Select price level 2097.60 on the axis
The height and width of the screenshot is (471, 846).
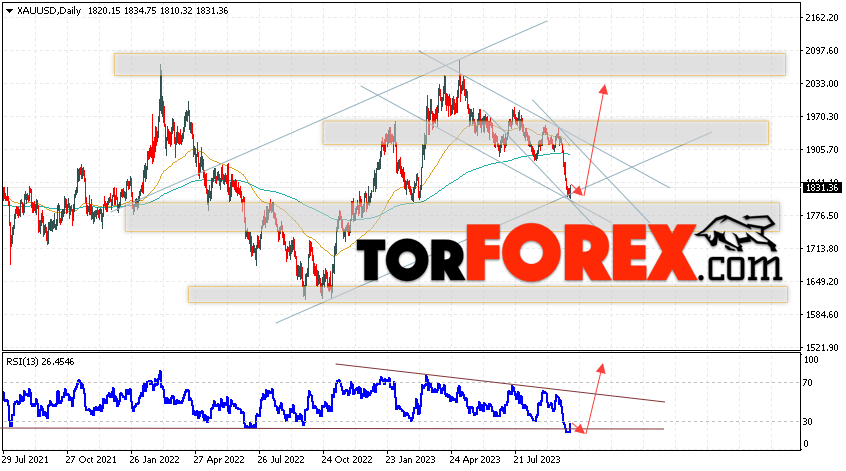point(822,51)
